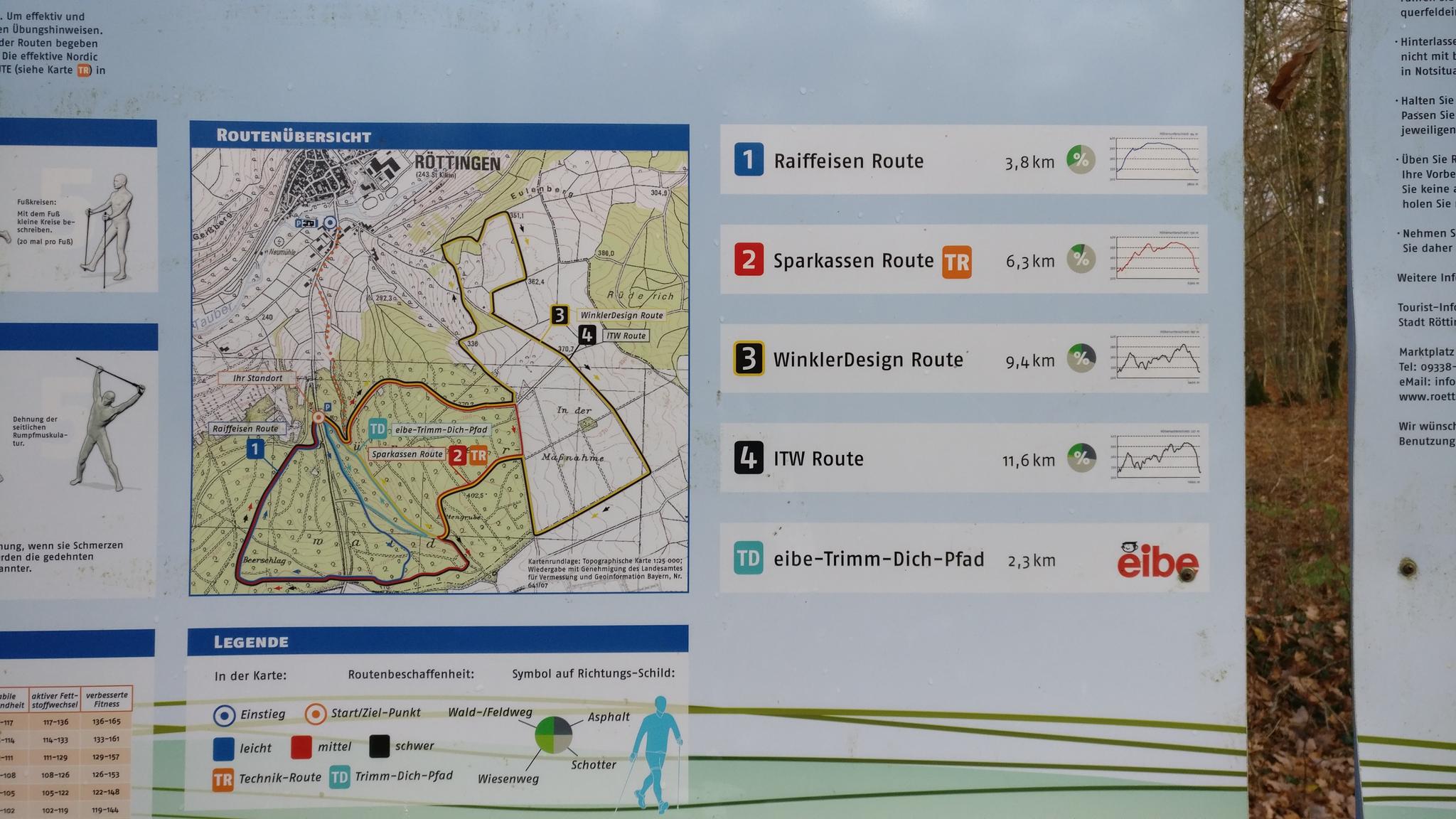Click the Sparkassen Route elevation profile chart
Viewport: 1456px width, 819px height.
[1156, 259]
